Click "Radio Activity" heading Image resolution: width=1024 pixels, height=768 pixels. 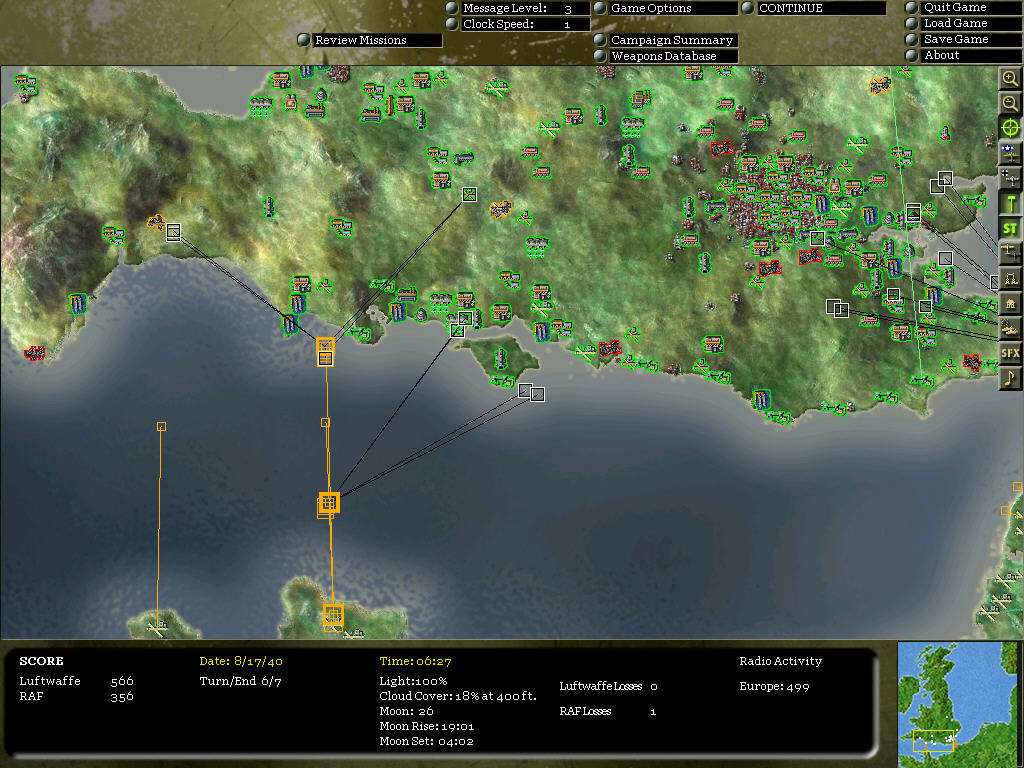point(780,661)
